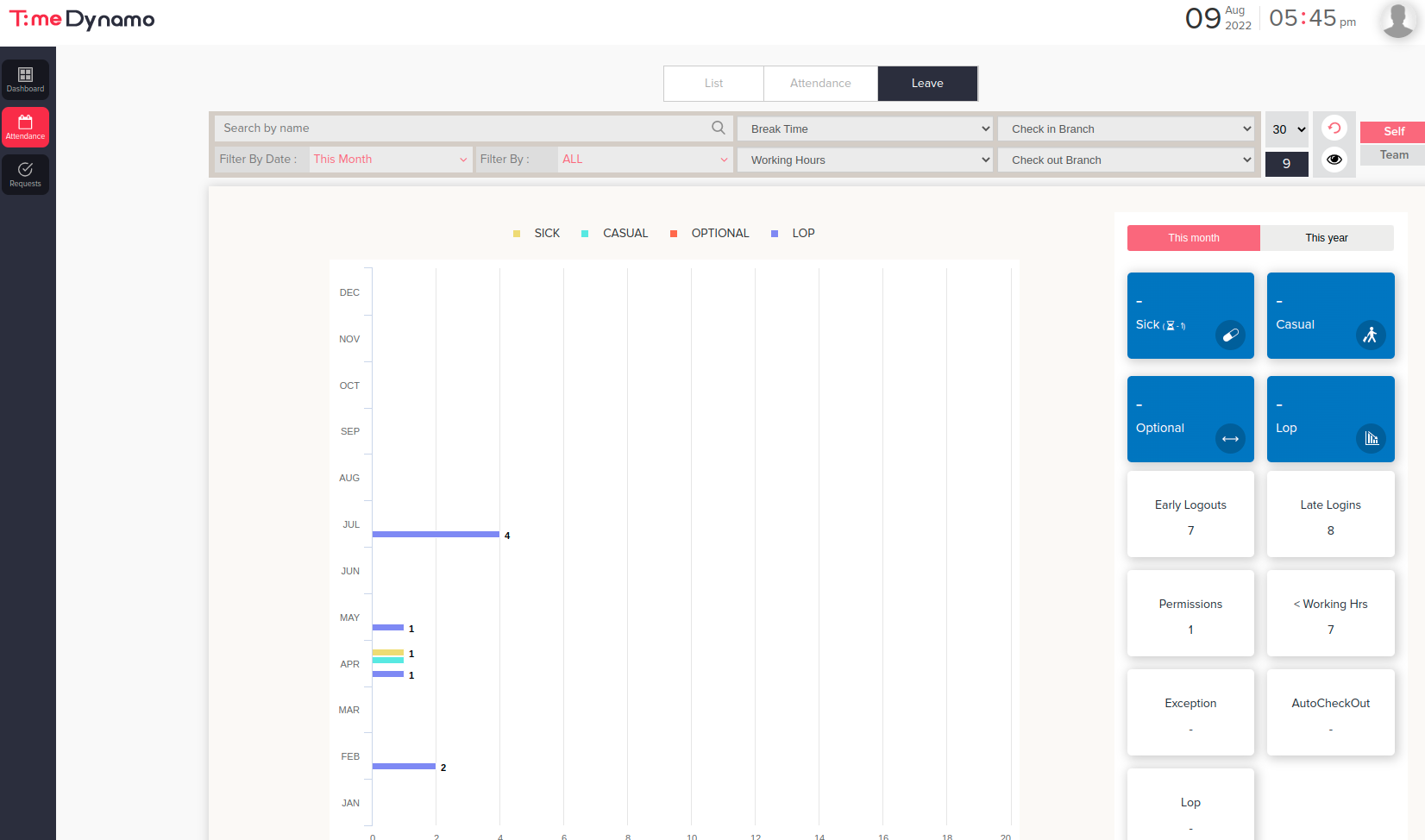Open Requests from the sidebar

click(x=25, y=174)
